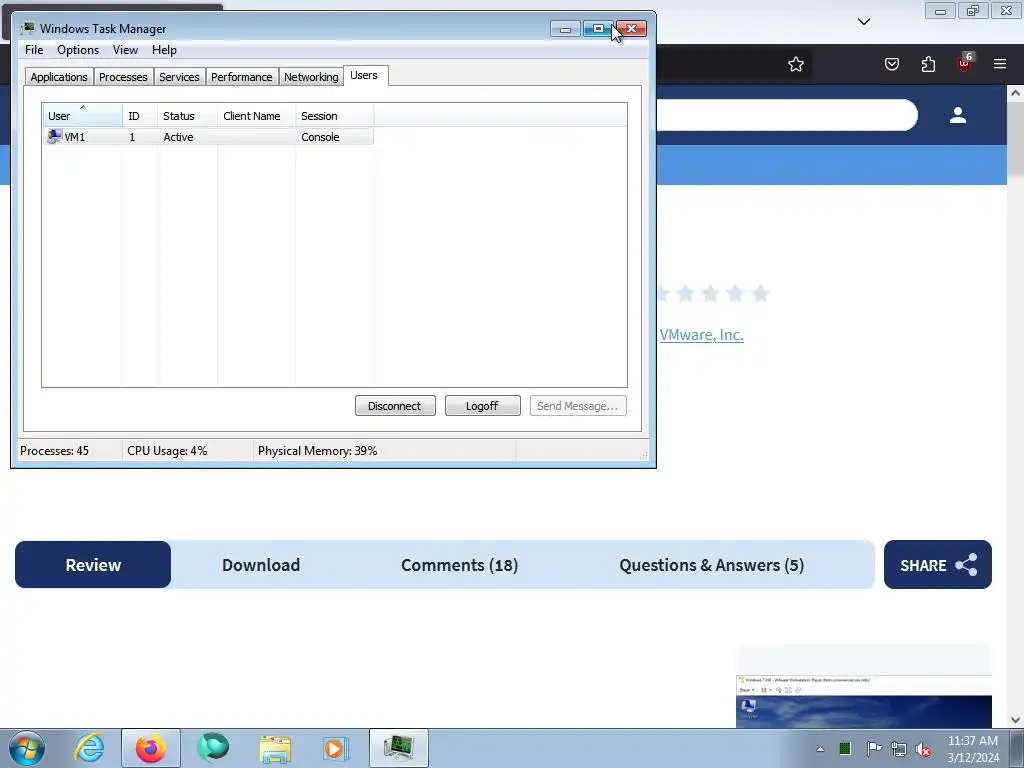
Task: Click the Task Manager title bar icon
Action: pos(27,28)
